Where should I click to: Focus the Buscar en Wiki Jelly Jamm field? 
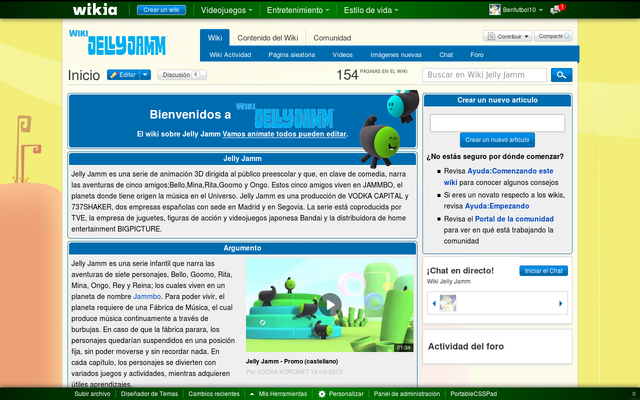coord(484,75)
